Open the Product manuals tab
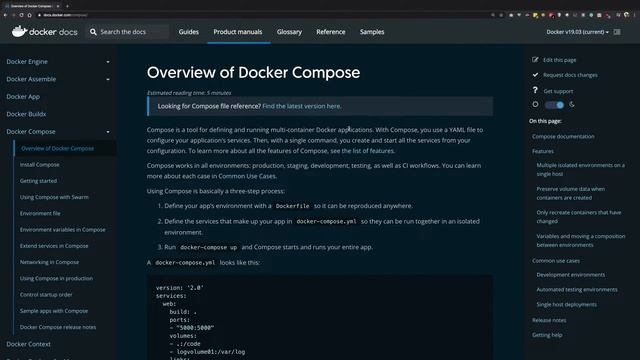The height and width of the screenshot is (360, 640). coord(238,32)
